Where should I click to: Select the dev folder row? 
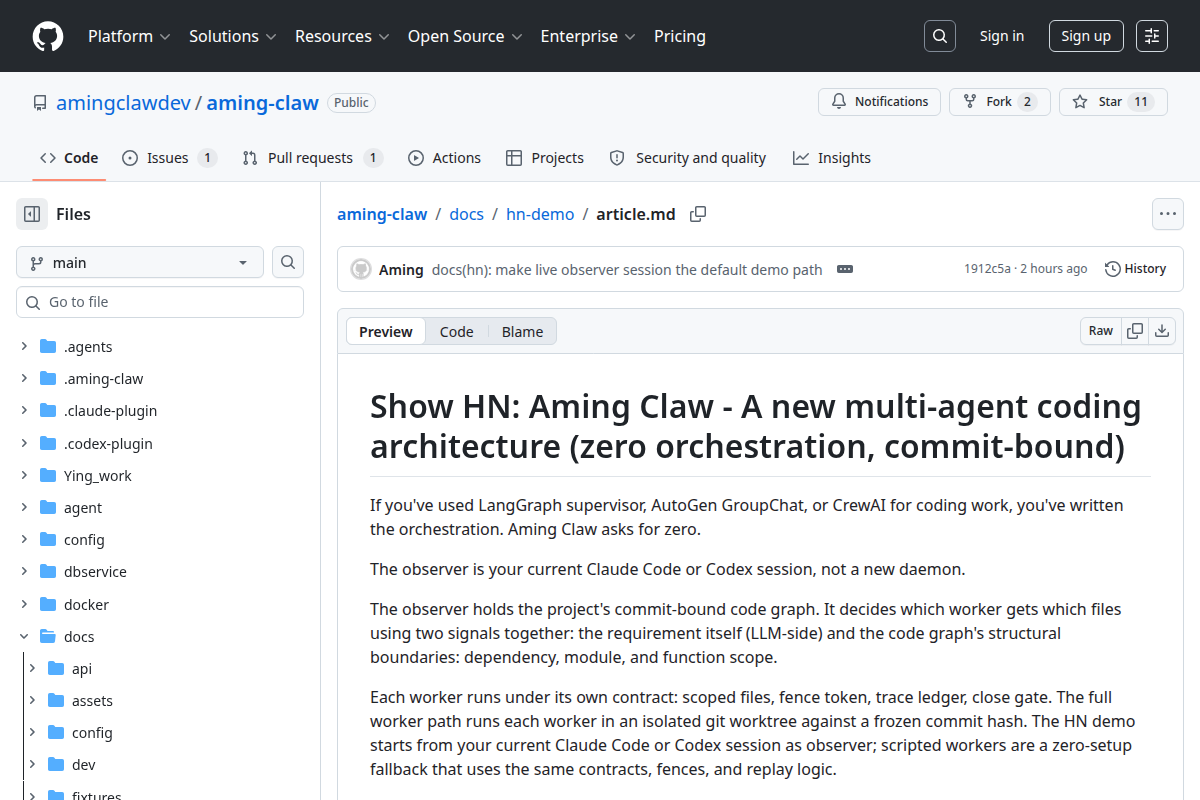[164, 765]
